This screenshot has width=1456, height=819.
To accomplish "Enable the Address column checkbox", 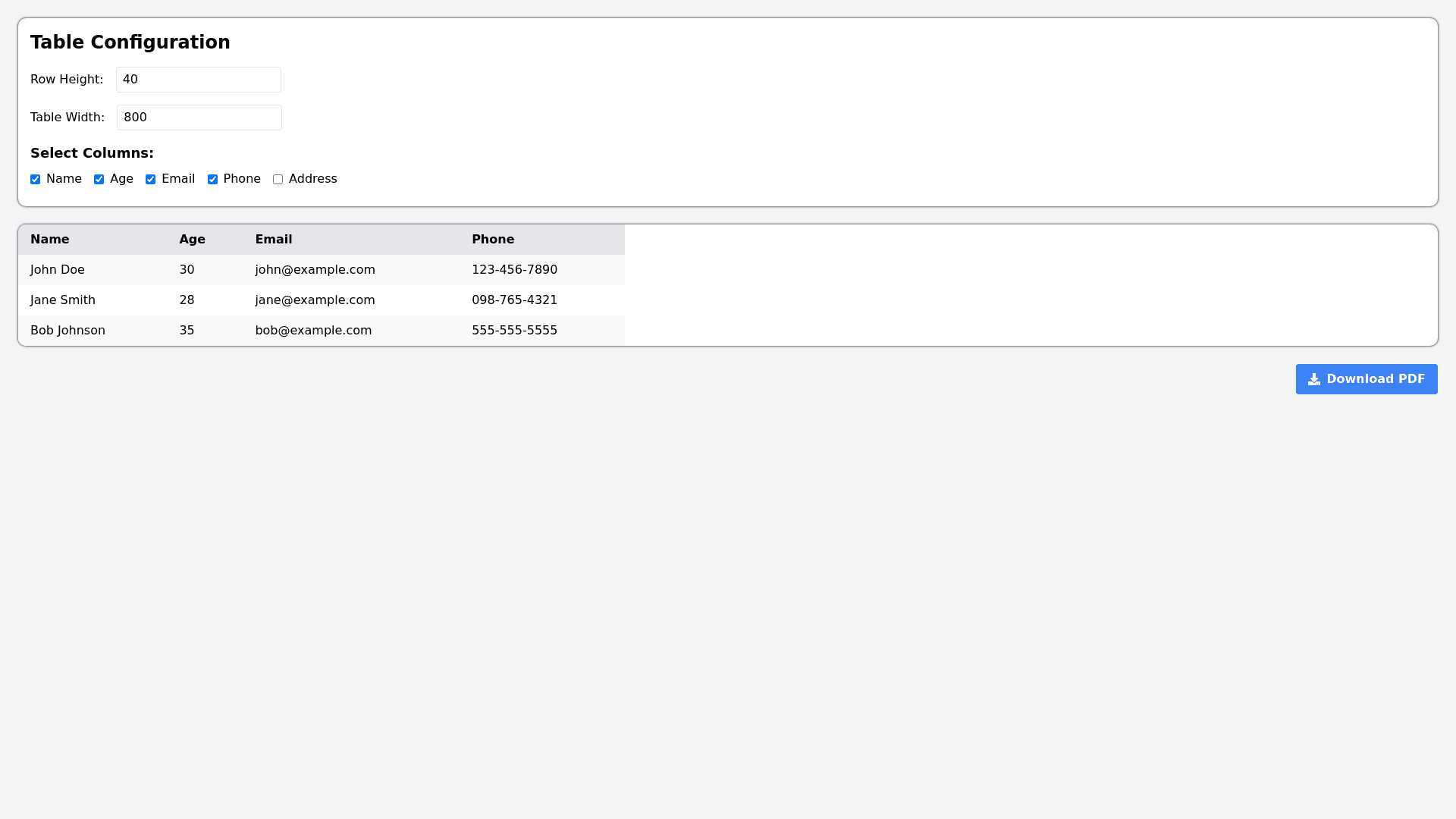I will tap(278, 180).
